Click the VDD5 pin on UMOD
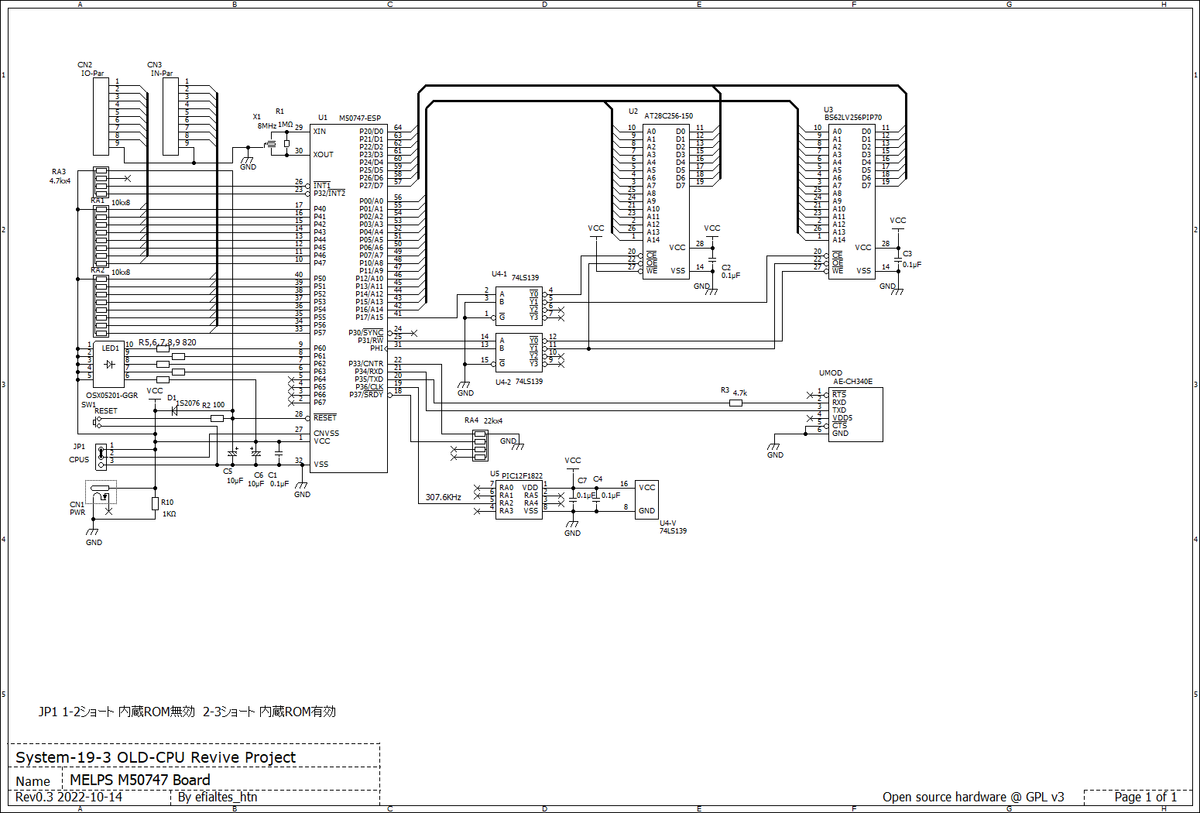 coord(840,418)
